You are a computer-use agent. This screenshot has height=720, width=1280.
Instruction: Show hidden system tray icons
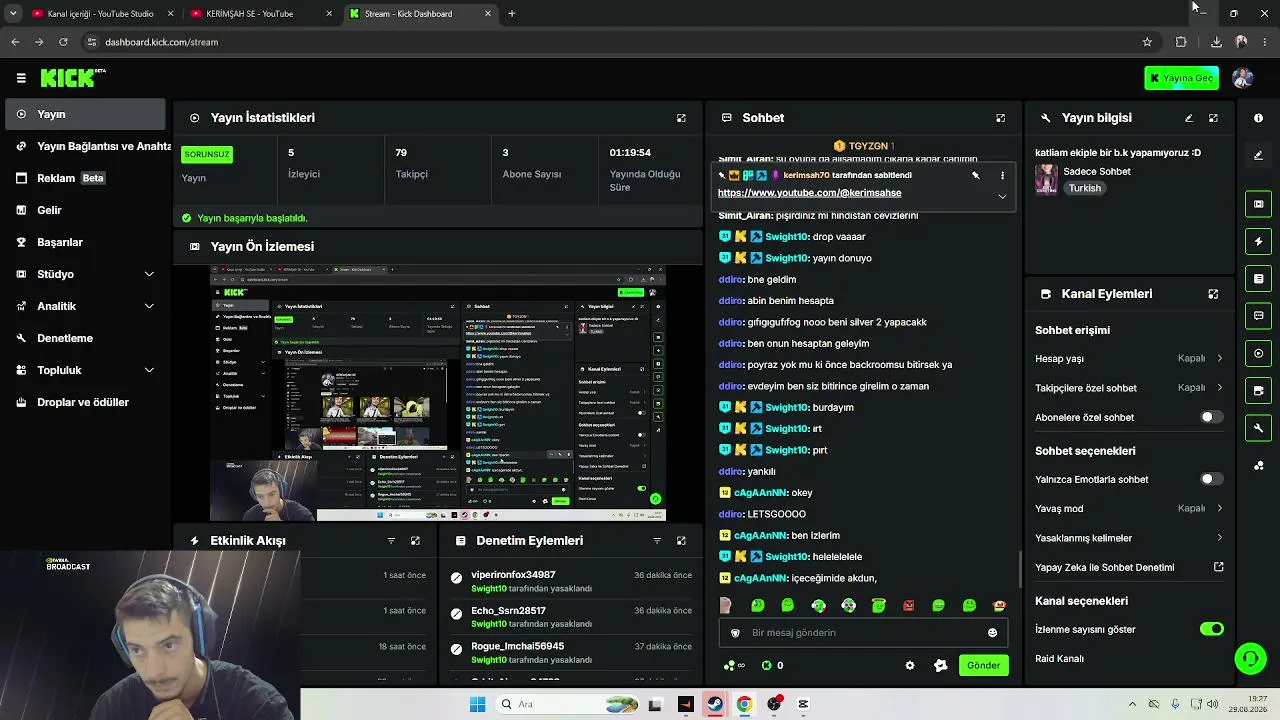(1132, 704)
